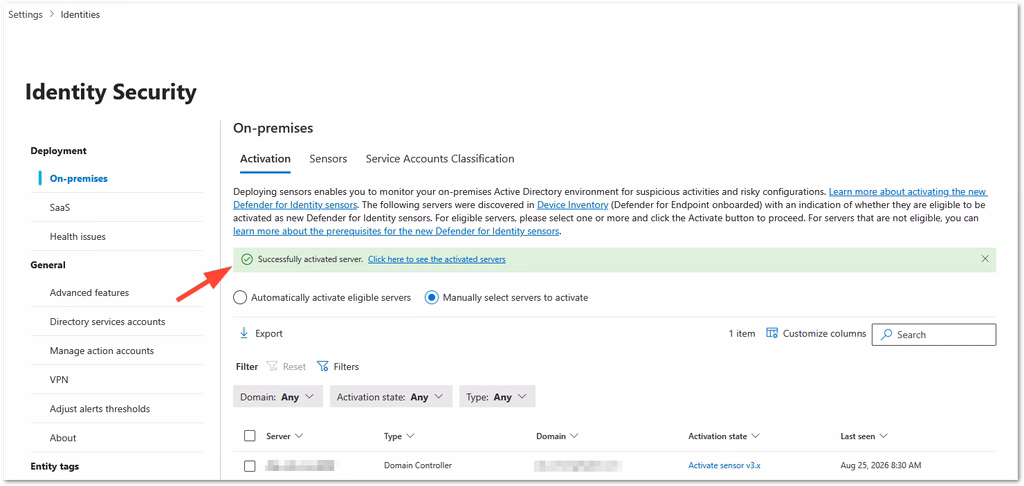
Task: Focus the Search input field
Action: [x=934, y=334]
